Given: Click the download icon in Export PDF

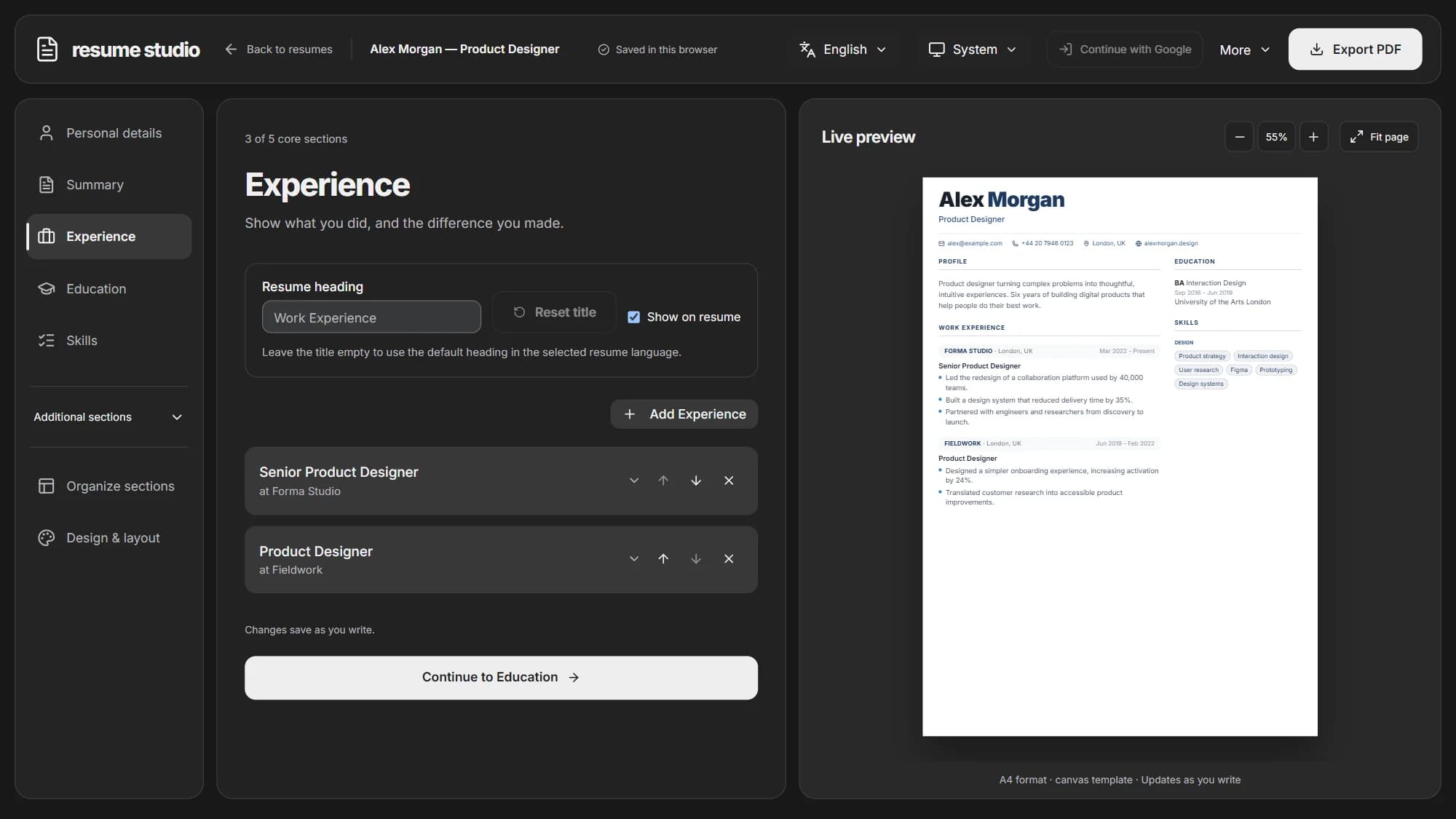Looking at the screenshot, I should coord(1316,49).
